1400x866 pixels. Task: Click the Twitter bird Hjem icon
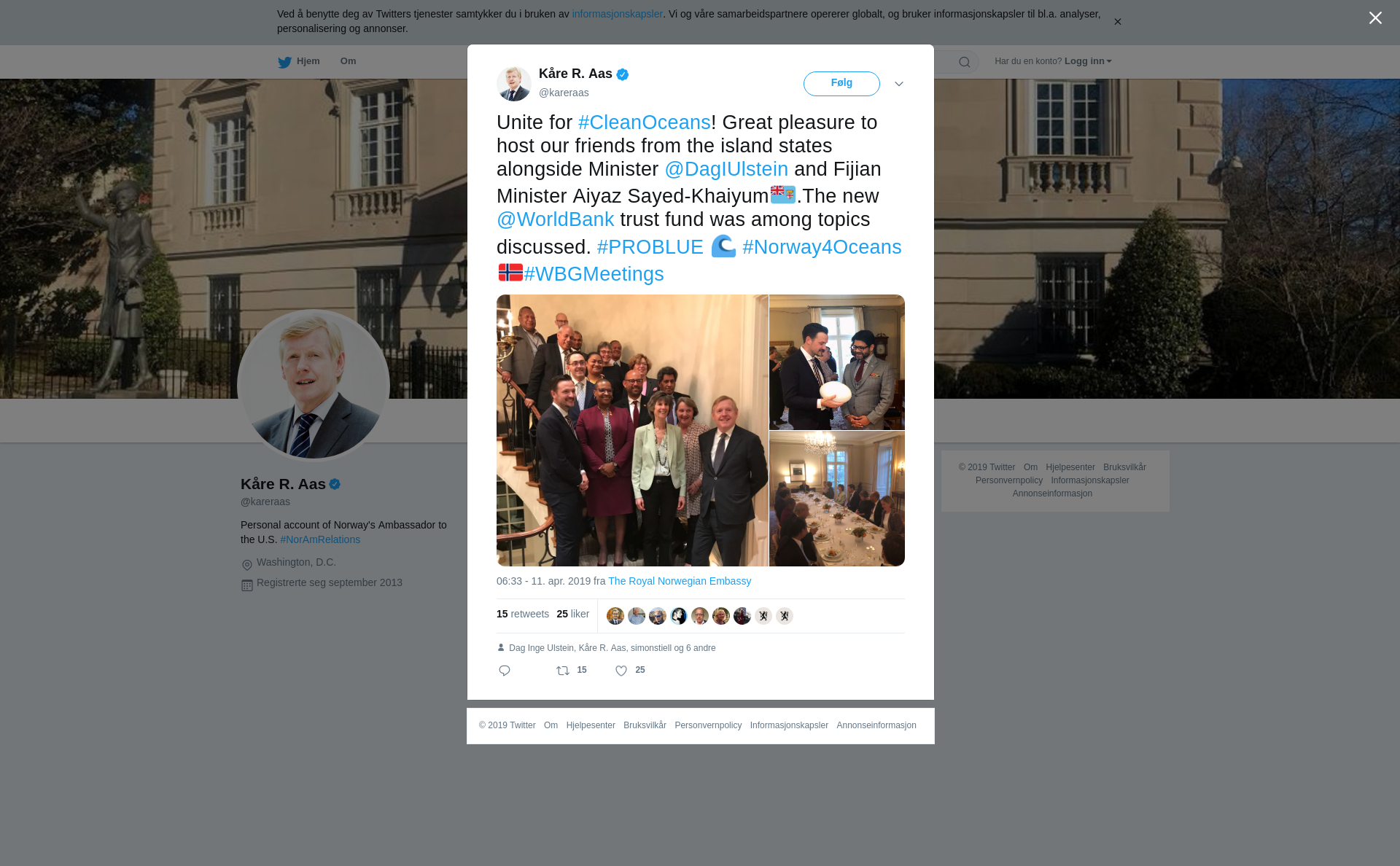coord(284,62)
